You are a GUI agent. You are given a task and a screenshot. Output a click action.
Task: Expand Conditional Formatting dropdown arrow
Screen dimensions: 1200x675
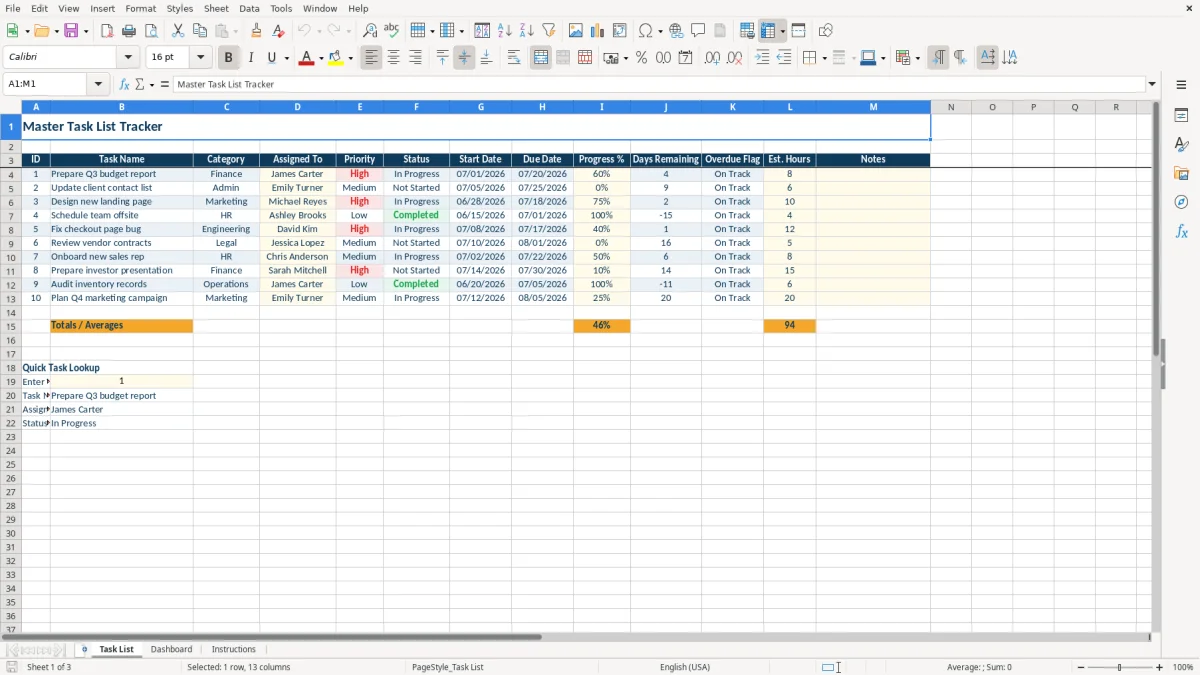pos(917,58)
